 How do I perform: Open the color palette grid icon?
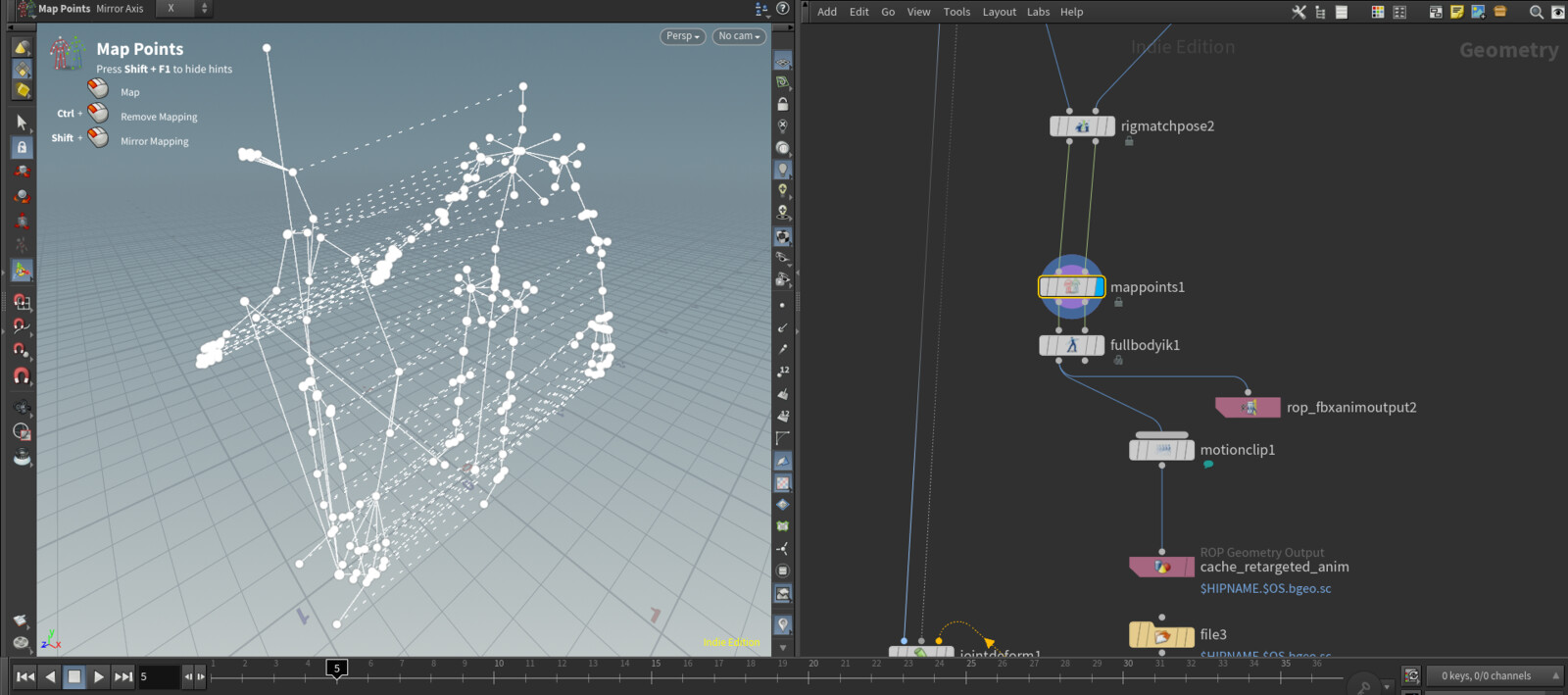tap(1378, 12)
